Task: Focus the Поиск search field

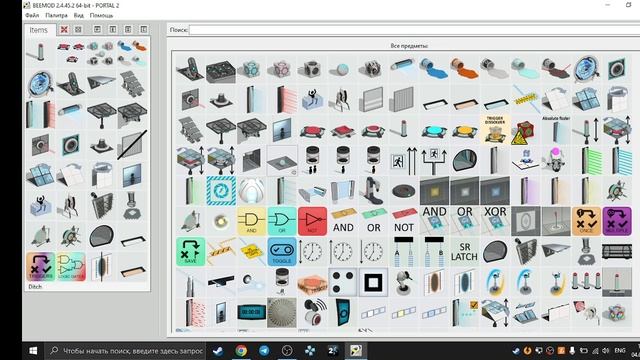Action: point(414,30)
